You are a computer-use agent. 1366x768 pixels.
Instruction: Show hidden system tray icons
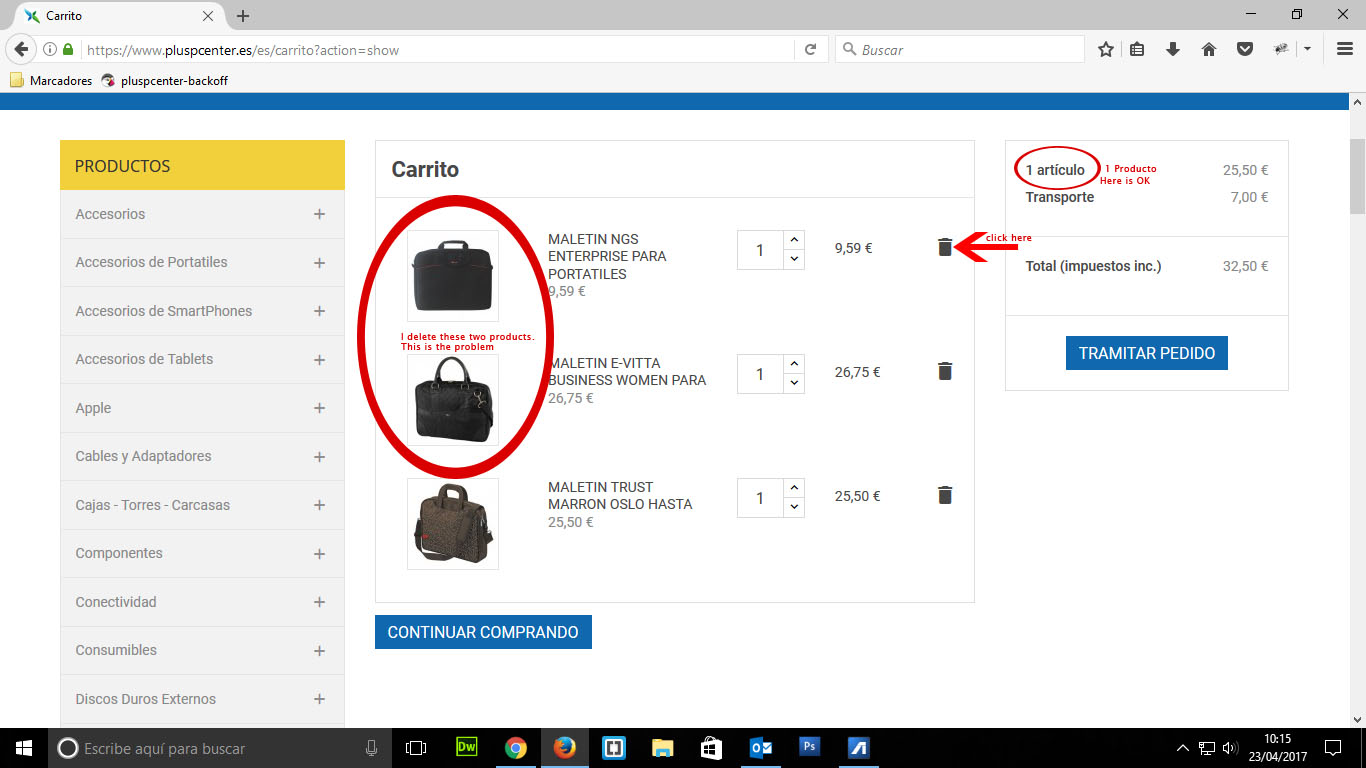(1182, 748)
